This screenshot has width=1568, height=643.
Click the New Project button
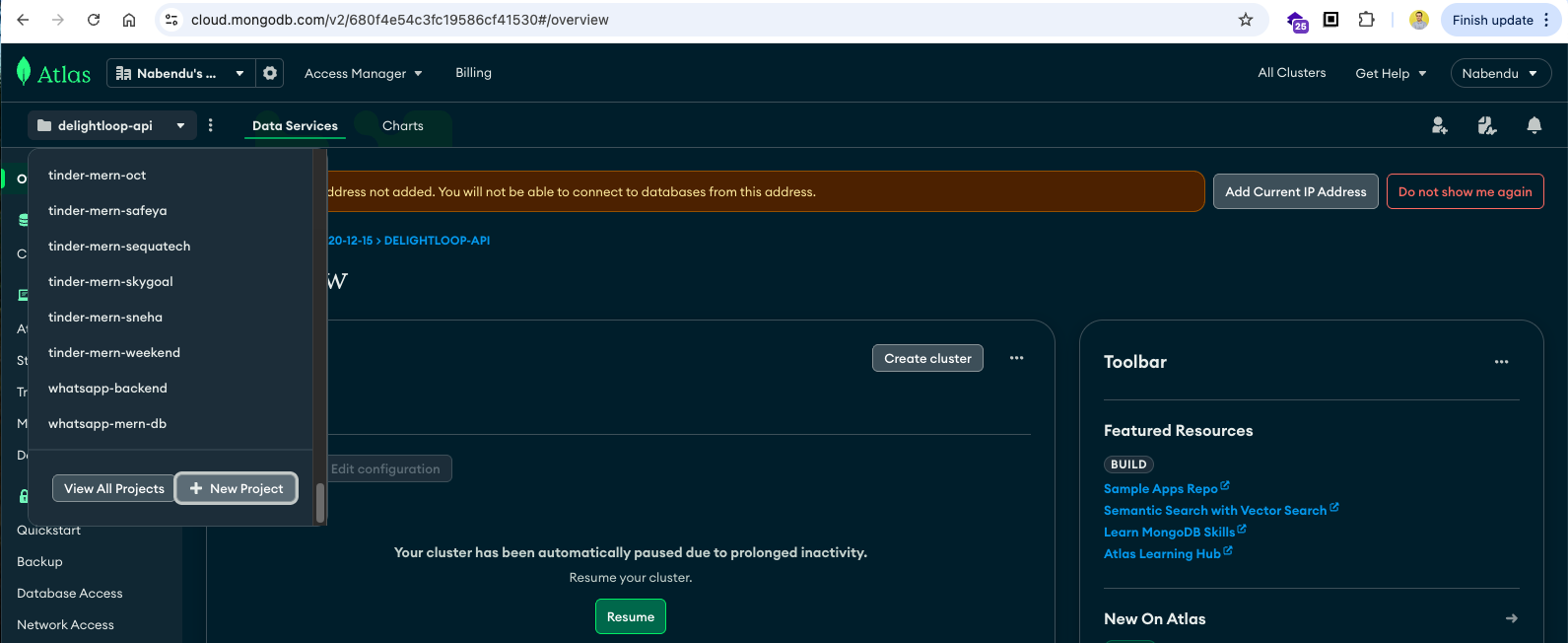point(237,488)
